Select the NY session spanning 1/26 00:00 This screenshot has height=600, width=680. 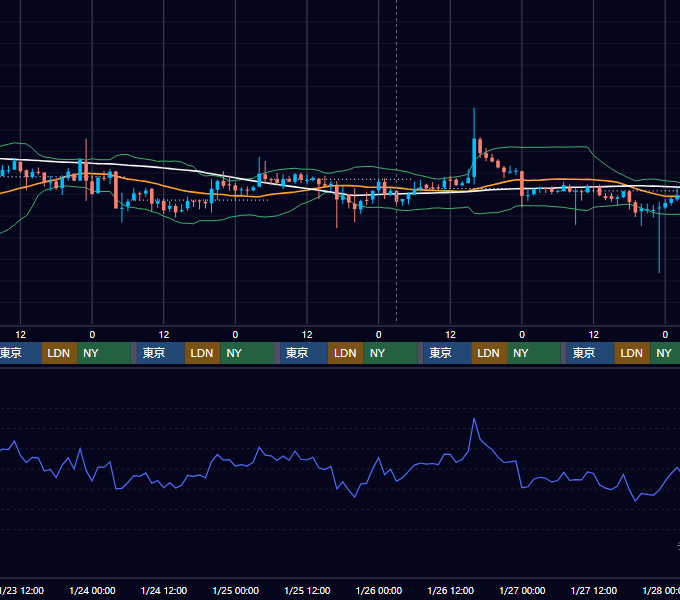tap(390, 353)
